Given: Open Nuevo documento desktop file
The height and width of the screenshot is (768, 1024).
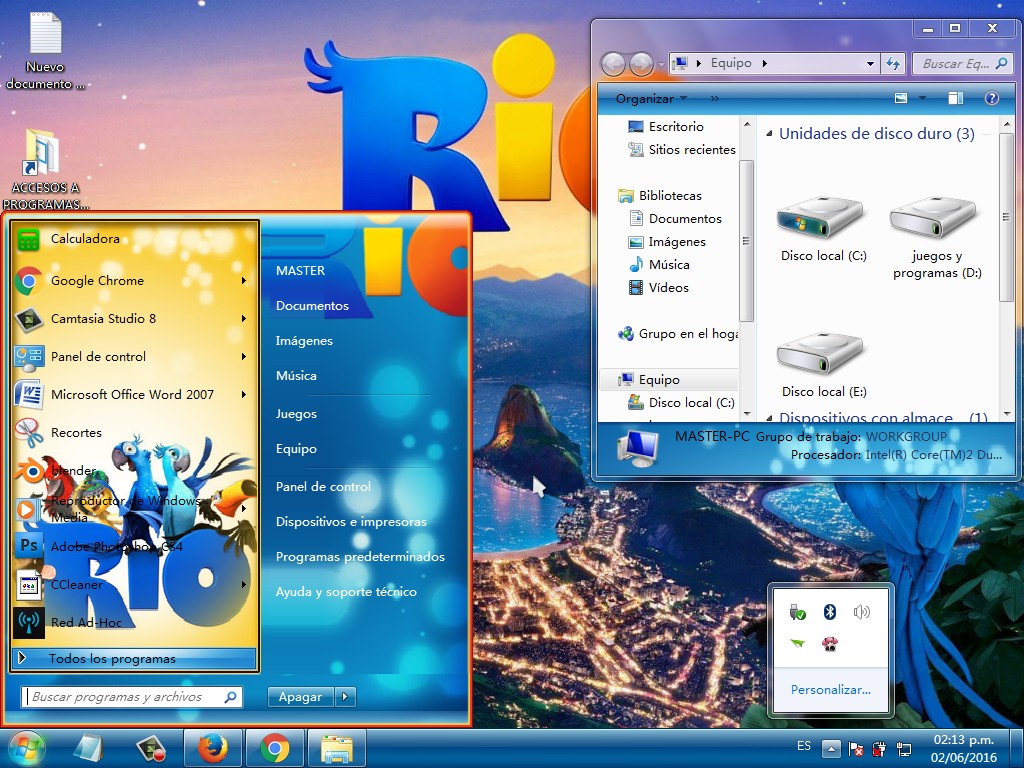Looking at the screenshot, I should click(45, 51).
